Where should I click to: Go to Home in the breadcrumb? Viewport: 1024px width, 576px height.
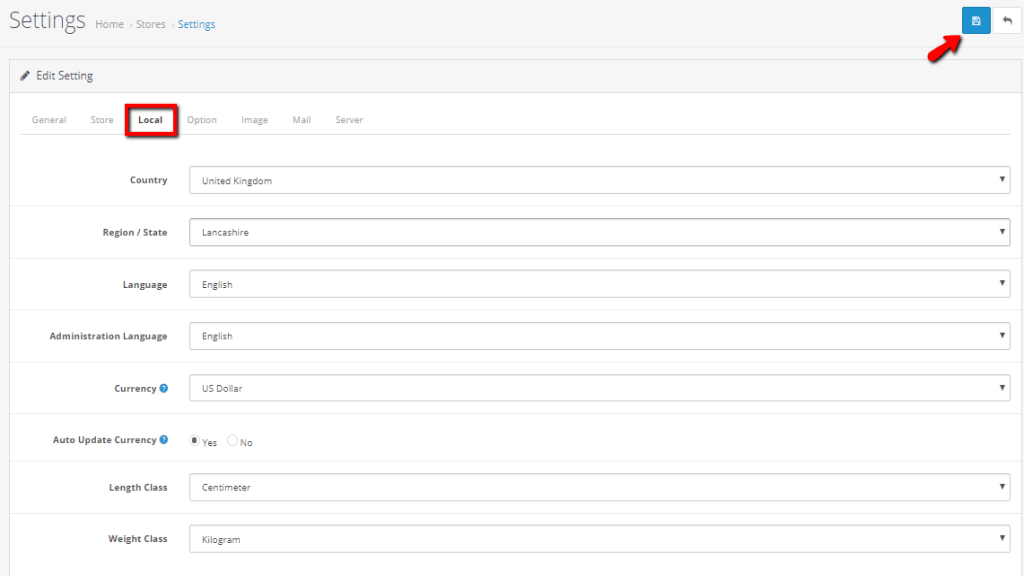(x=110, y=24)
